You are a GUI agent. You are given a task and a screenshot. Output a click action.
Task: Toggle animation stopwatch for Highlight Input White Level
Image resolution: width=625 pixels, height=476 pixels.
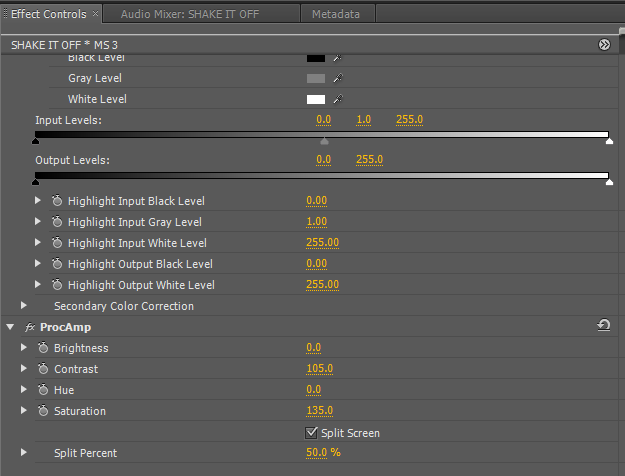pos(57,242)
